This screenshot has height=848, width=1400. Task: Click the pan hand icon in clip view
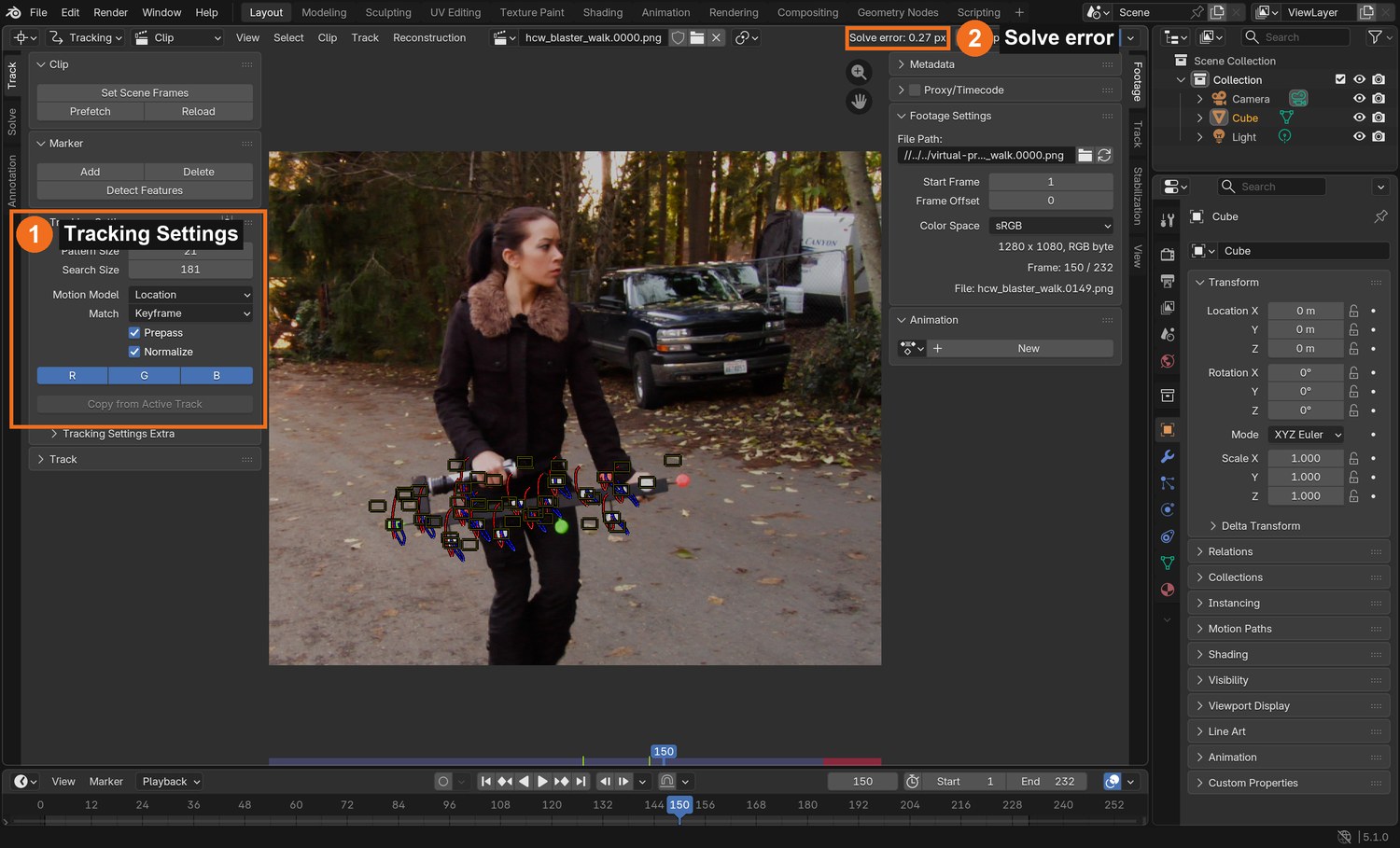click(859, 101)
